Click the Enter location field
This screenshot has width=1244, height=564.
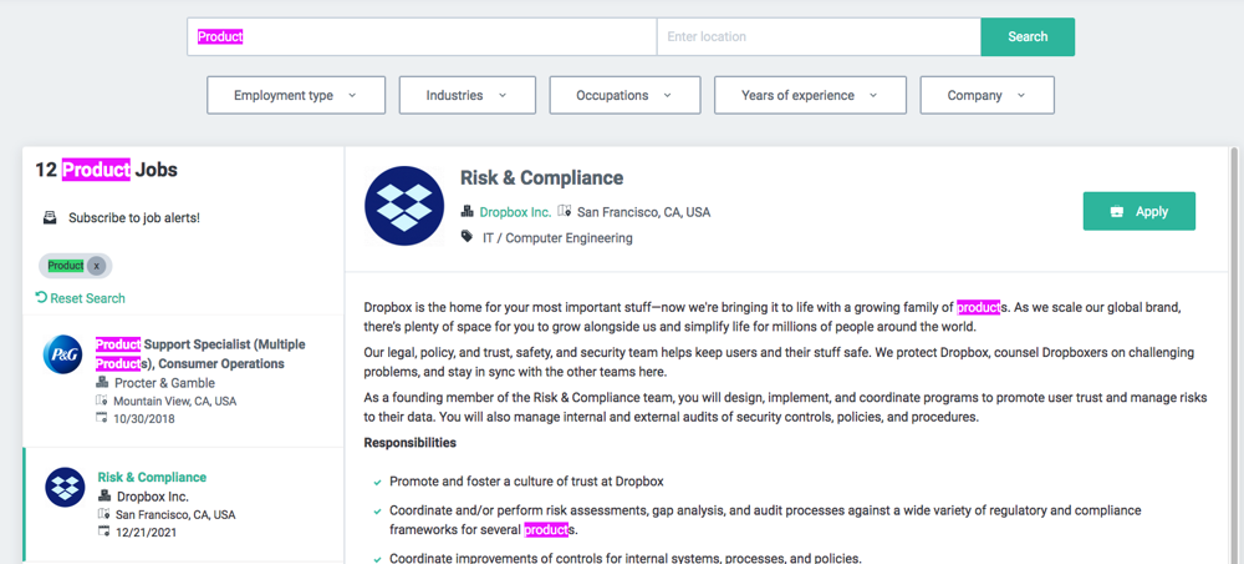click(818, 37)
